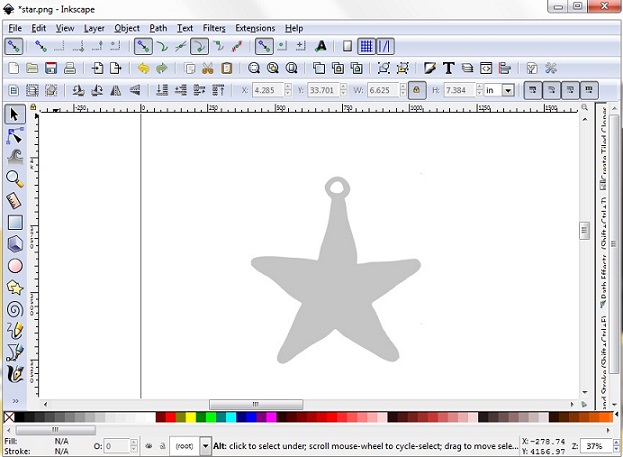Screen dimensions: 623x457
Task: Adjust the zoom level spinner
Action: point(616,446)
